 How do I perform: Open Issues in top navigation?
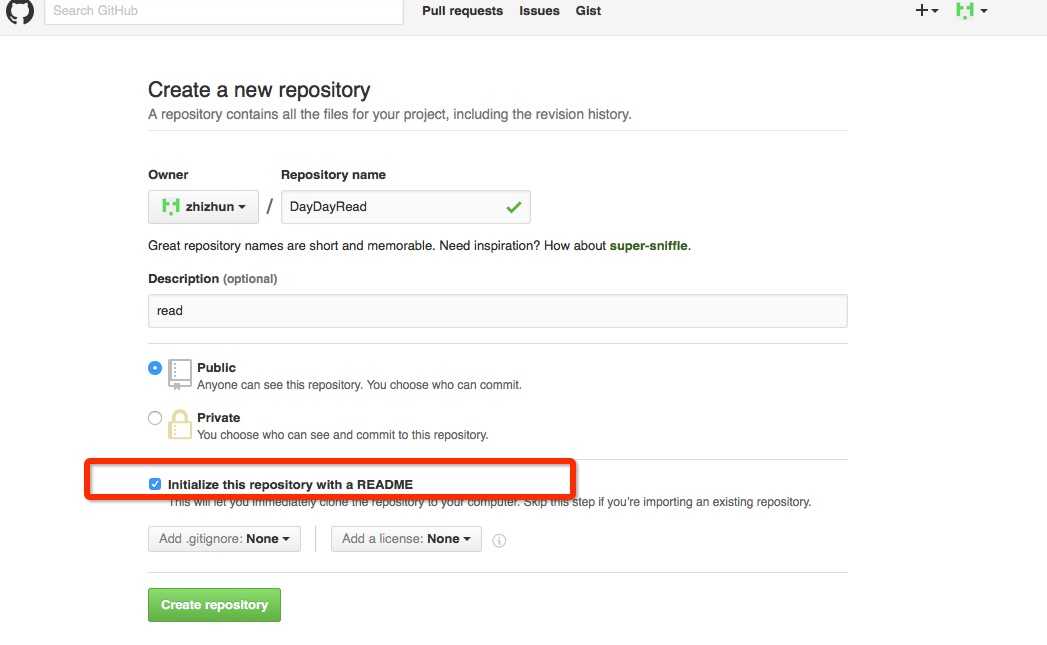(540, 11)
